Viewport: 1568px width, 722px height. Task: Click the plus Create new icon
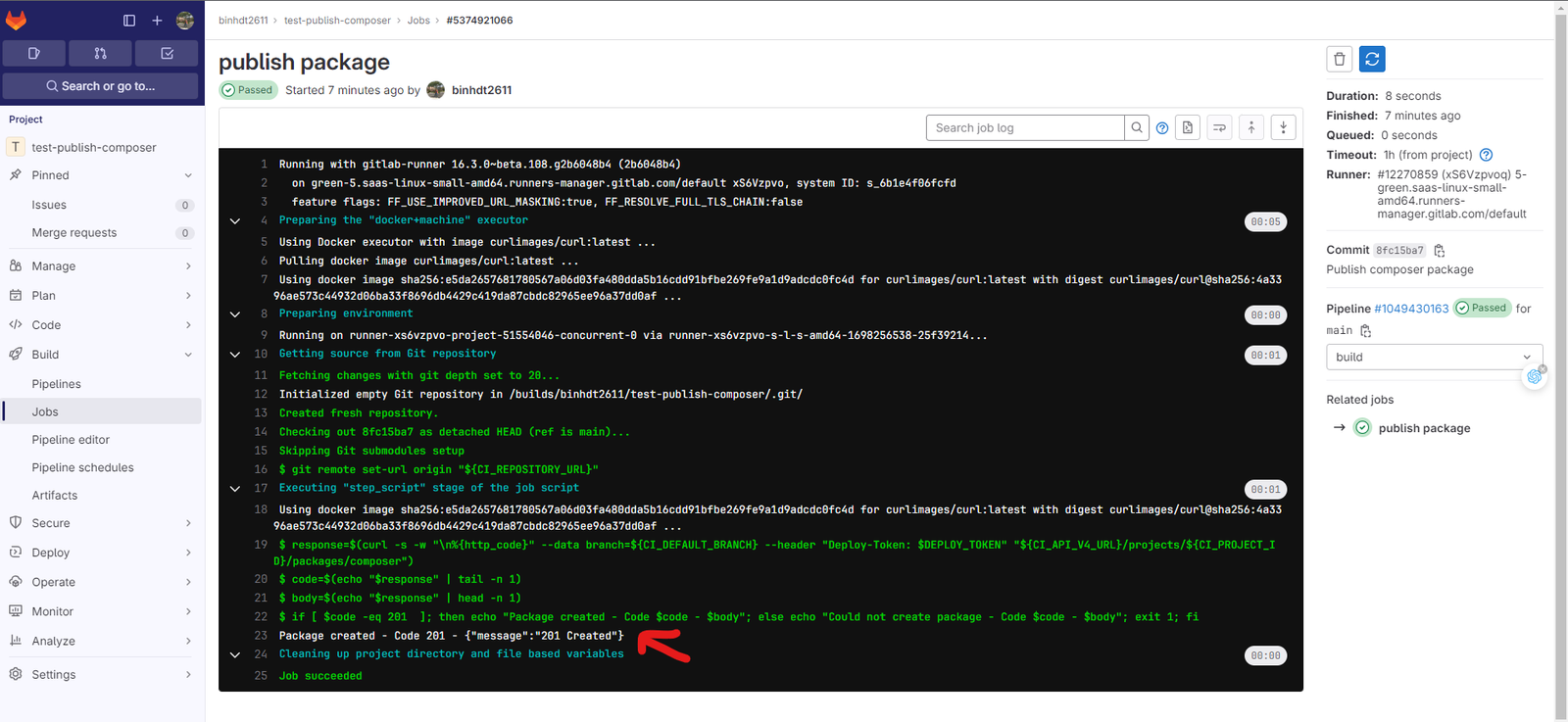pos(157,21)
